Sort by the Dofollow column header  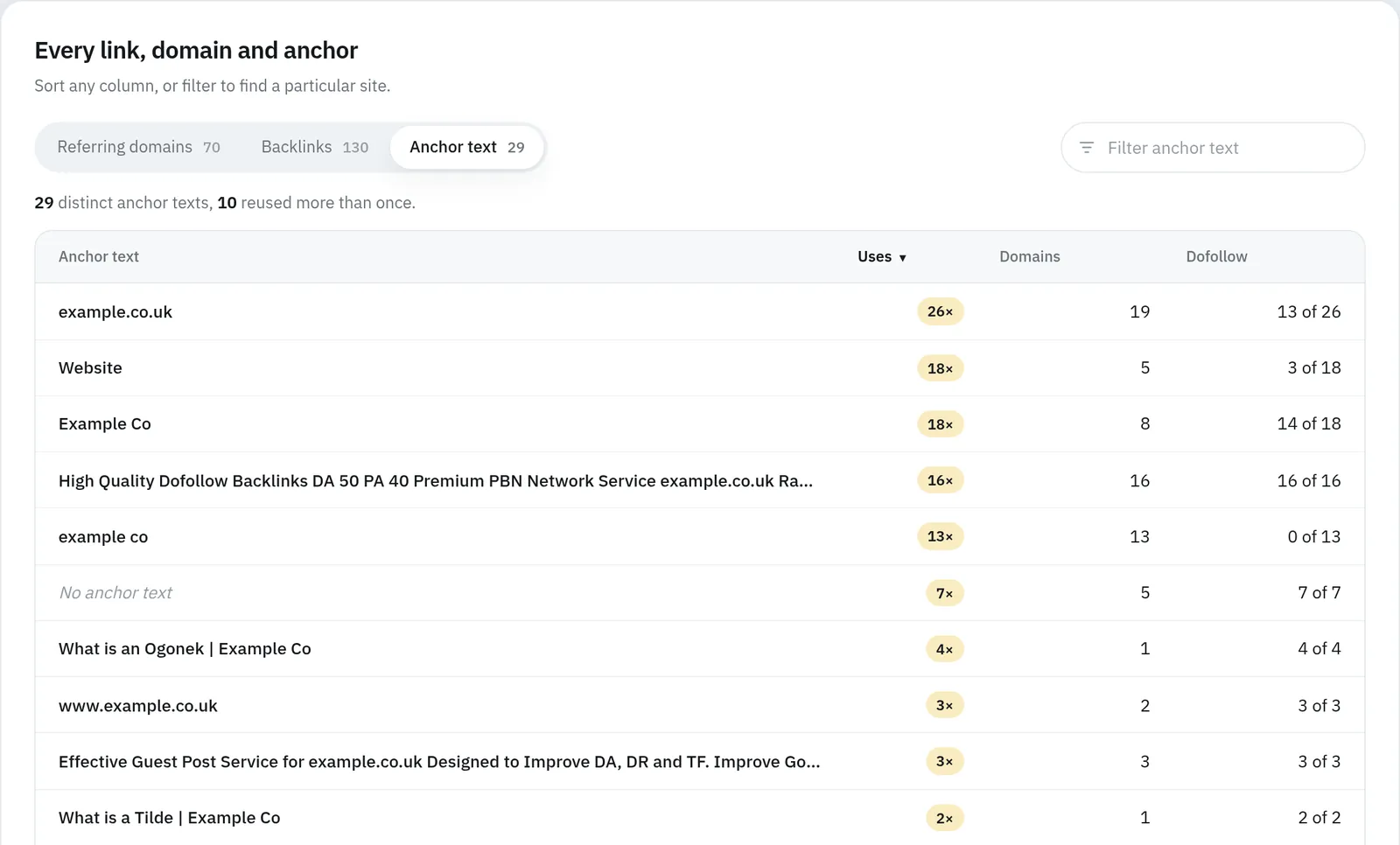(x=1216, y=256)
